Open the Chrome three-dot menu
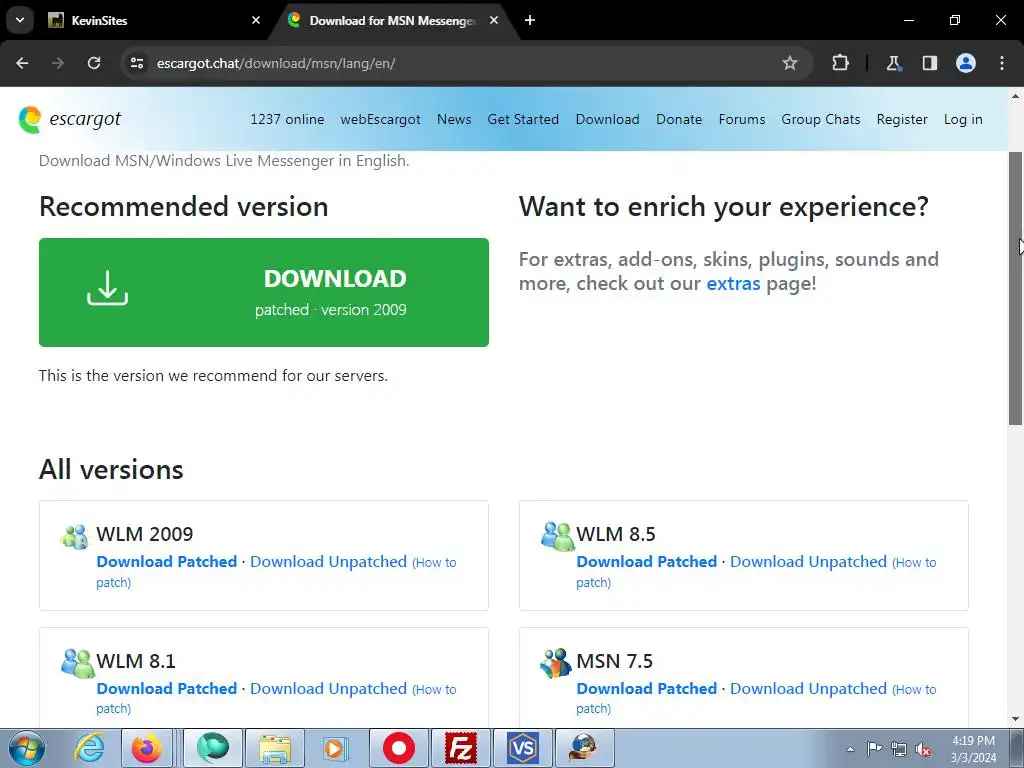The width and height of the screenshot is (1024, 768). click(1002, 63)
